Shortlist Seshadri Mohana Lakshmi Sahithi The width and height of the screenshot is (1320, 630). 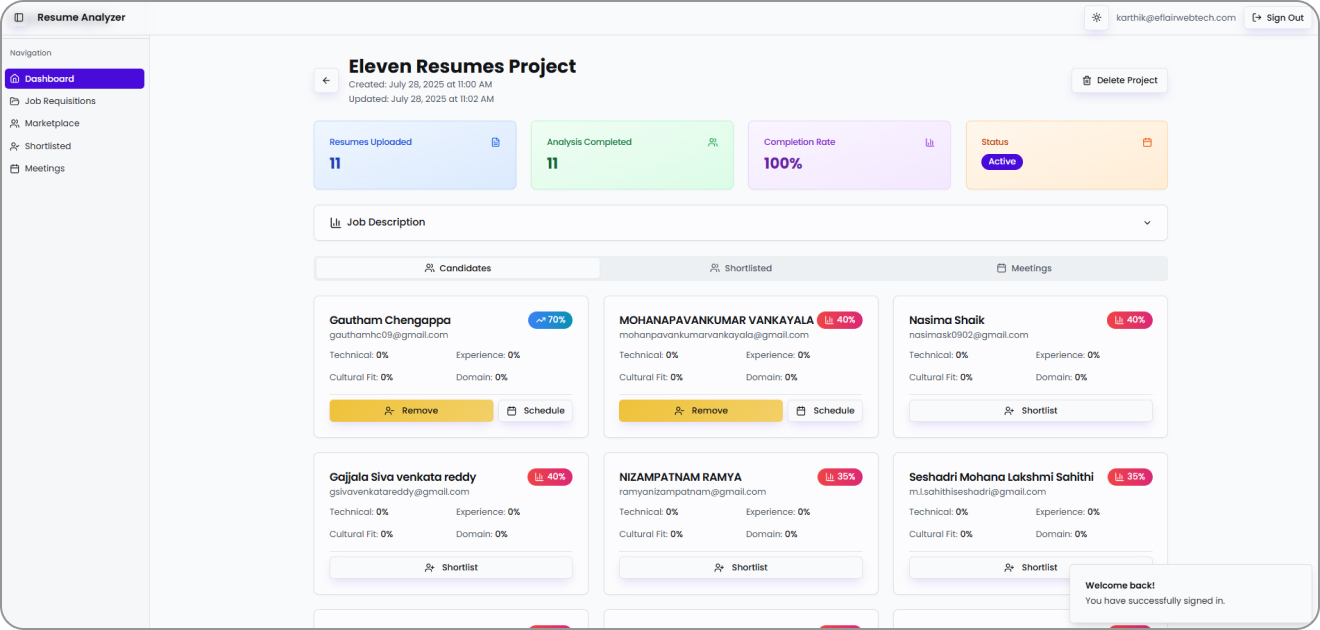1031,568
